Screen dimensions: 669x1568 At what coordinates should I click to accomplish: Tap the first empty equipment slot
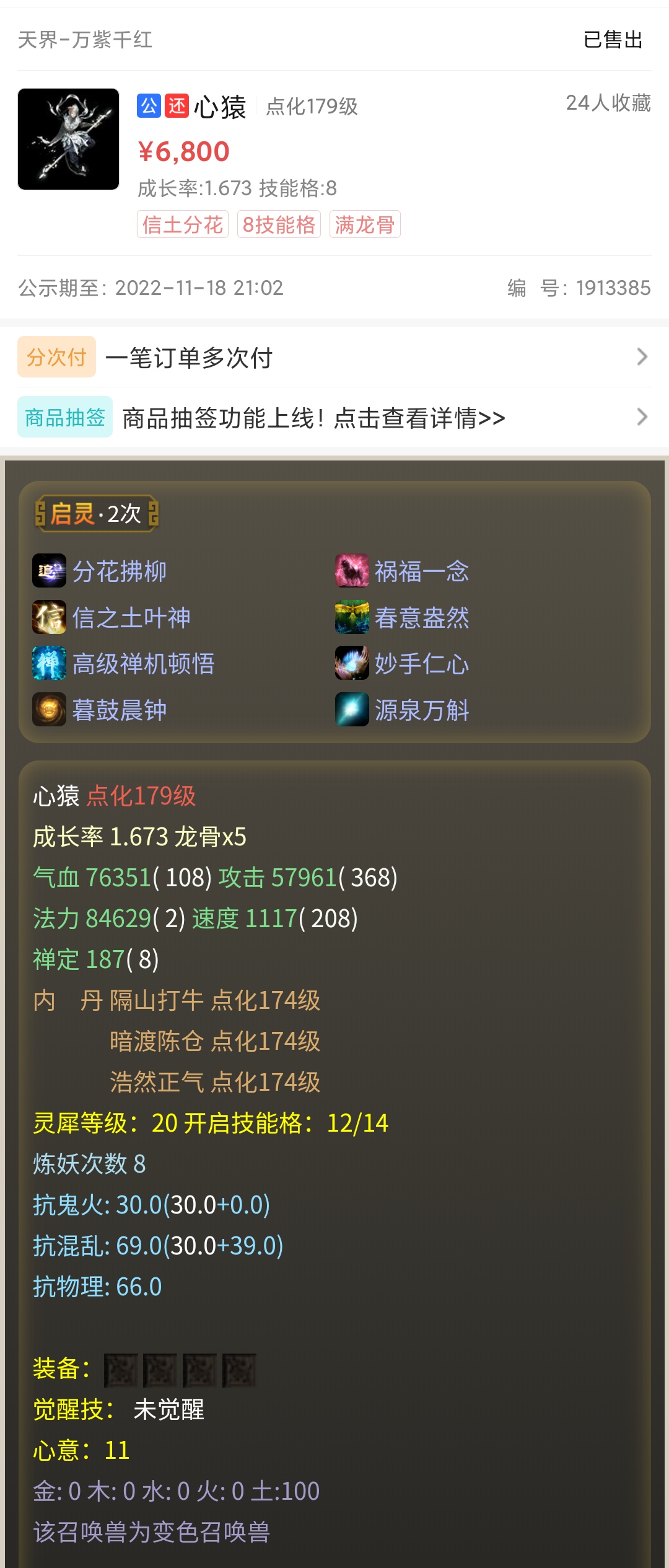coord(120,1370)
